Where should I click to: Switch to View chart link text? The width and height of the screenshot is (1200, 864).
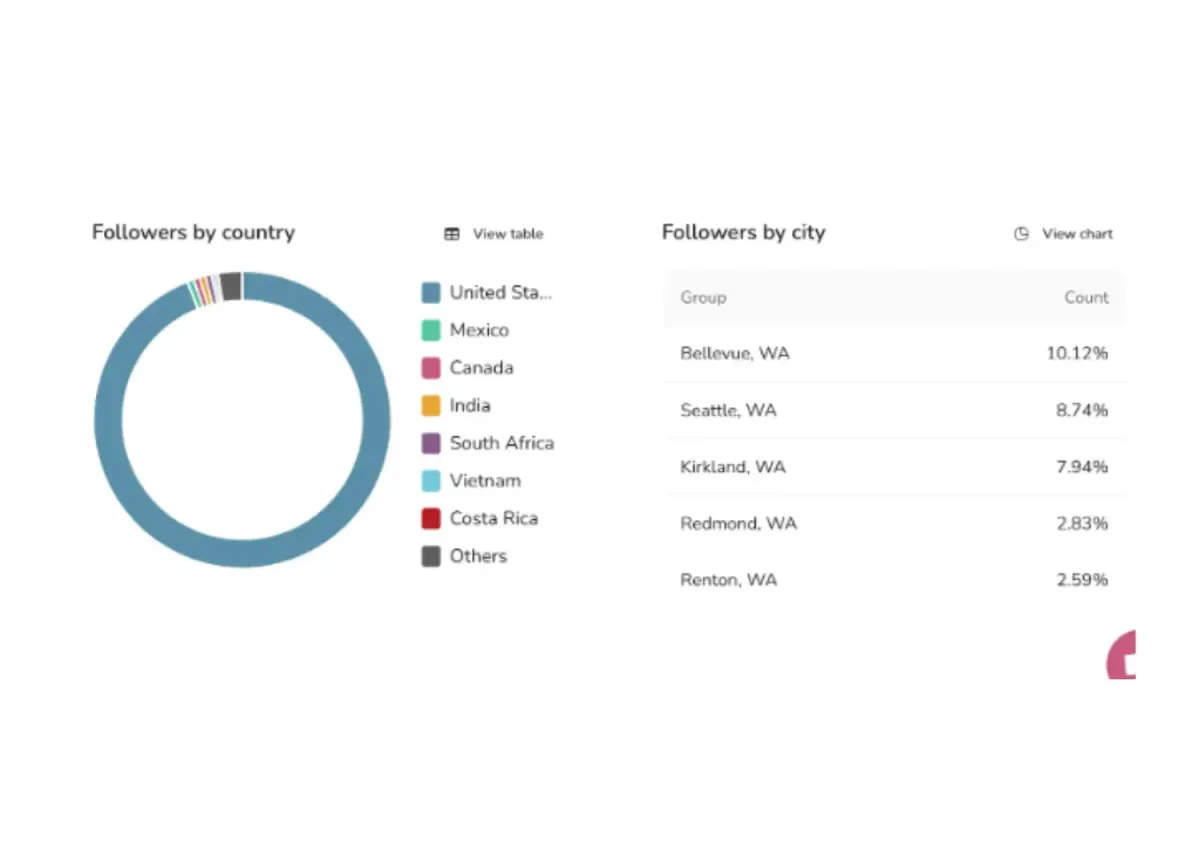click(1077, 234)
